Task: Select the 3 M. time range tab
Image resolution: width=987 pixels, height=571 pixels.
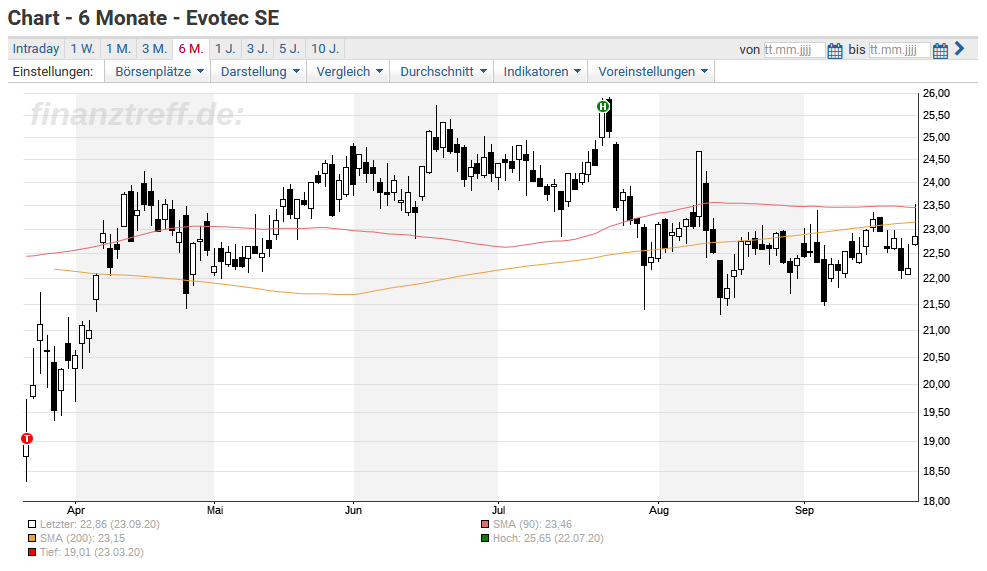Action: [154, 48]
